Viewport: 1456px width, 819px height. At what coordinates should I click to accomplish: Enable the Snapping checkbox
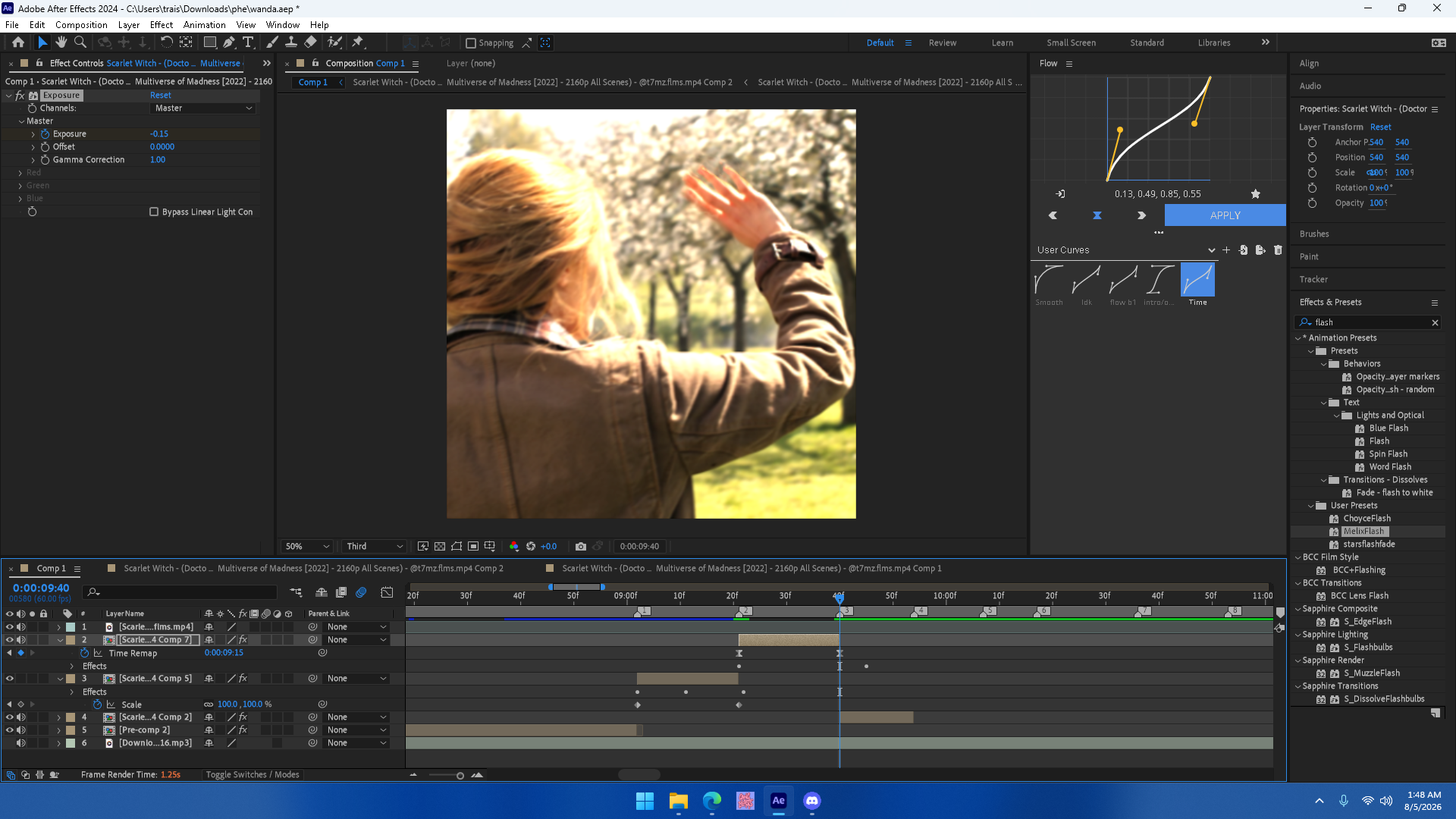(471, 43)
